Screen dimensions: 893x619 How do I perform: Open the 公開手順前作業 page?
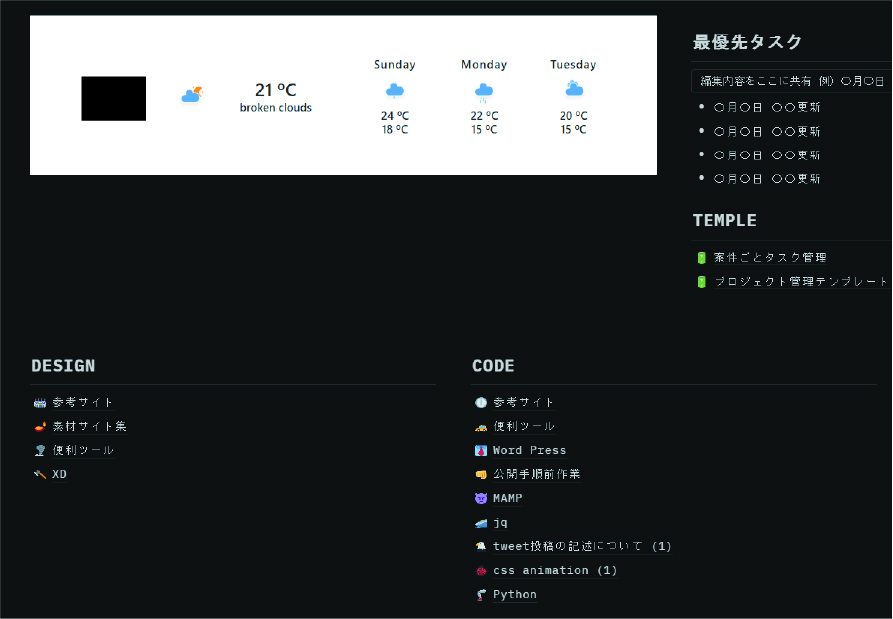pos(536,475)
